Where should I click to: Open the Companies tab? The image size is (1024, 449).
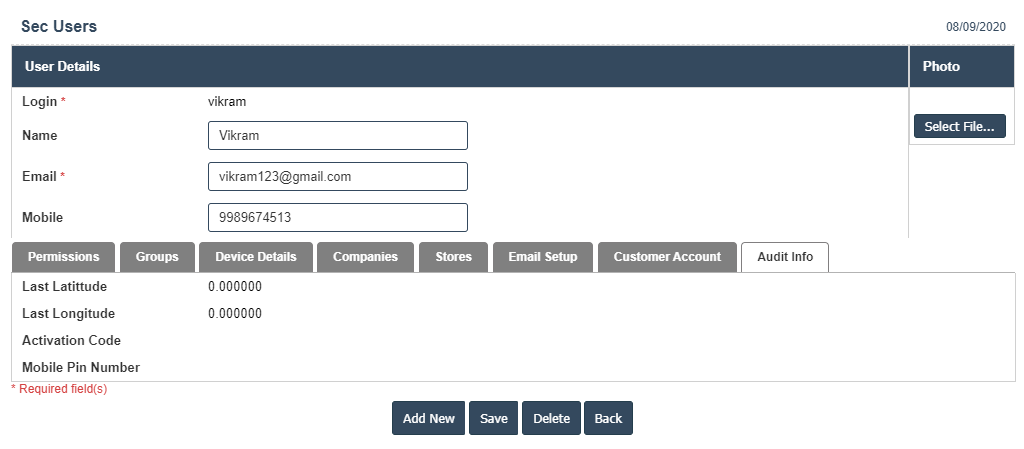click(x=365, y=257)
